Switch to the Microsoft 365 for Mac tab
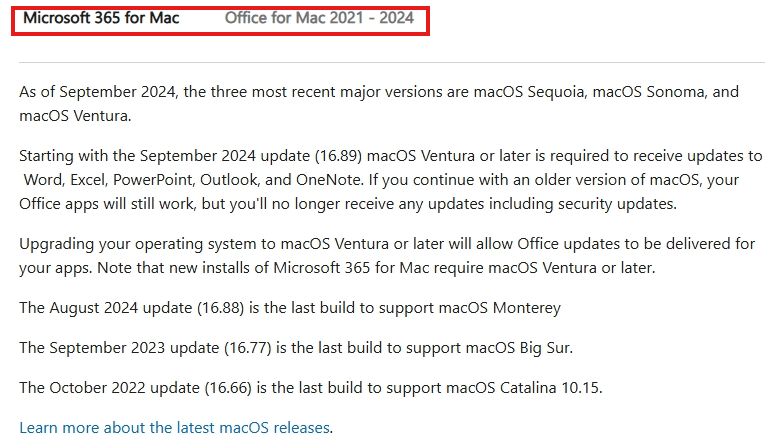The height and width of the screenshot is (439, 765). tap(101, 18)
